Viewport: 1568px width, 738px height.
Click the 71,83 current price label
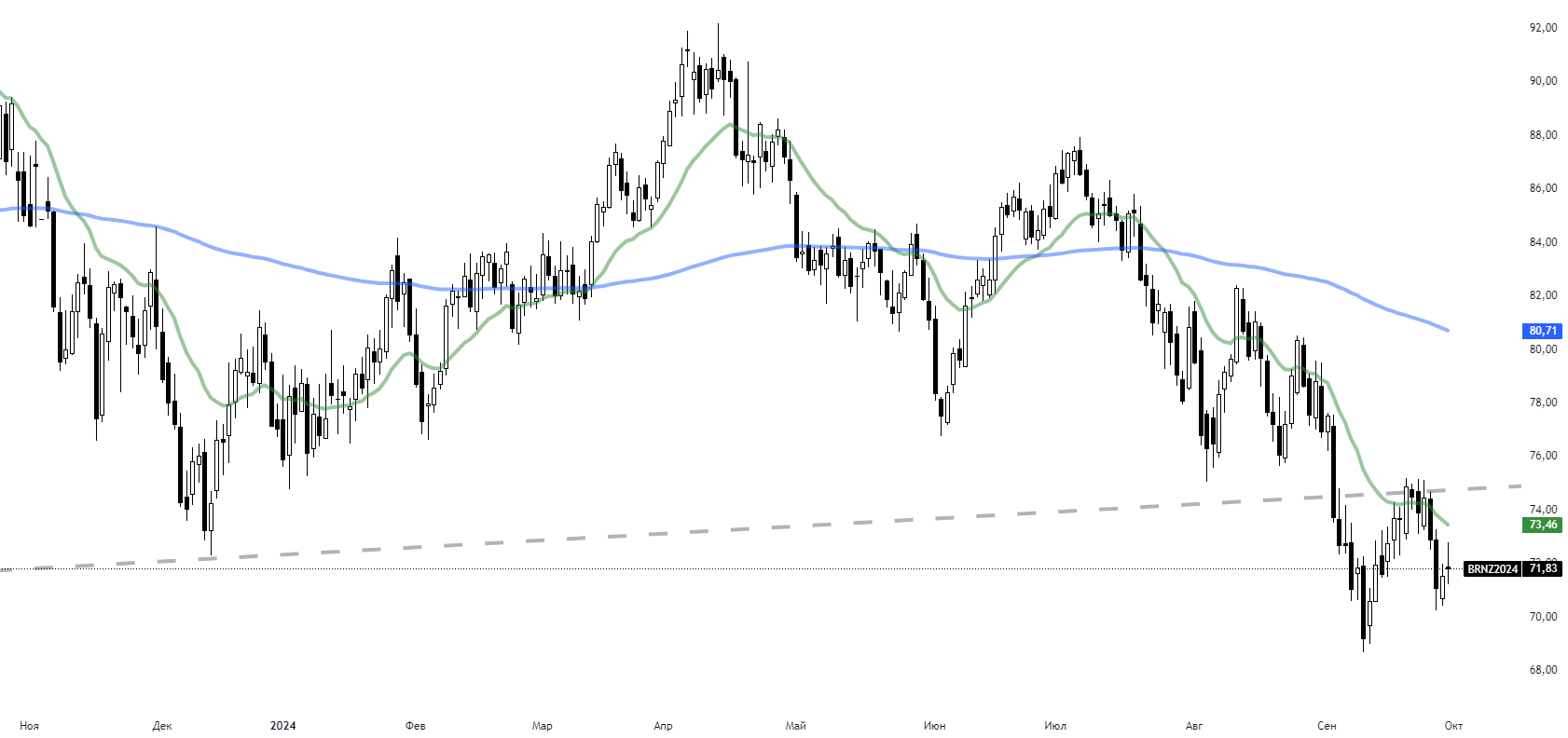click(1543, 568)
